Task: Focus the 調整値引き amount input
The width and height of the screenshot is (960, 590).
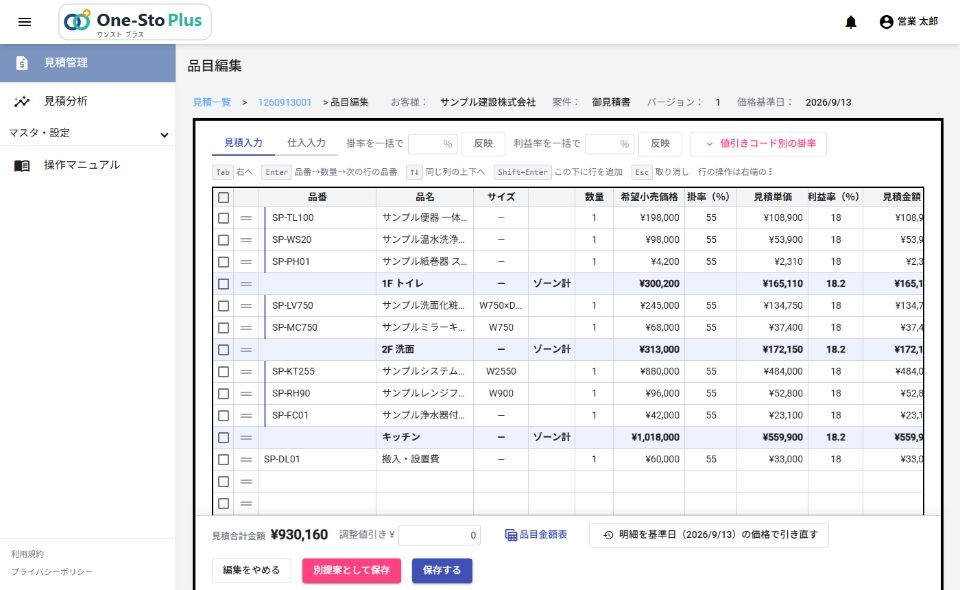Action: pos(439,536)
